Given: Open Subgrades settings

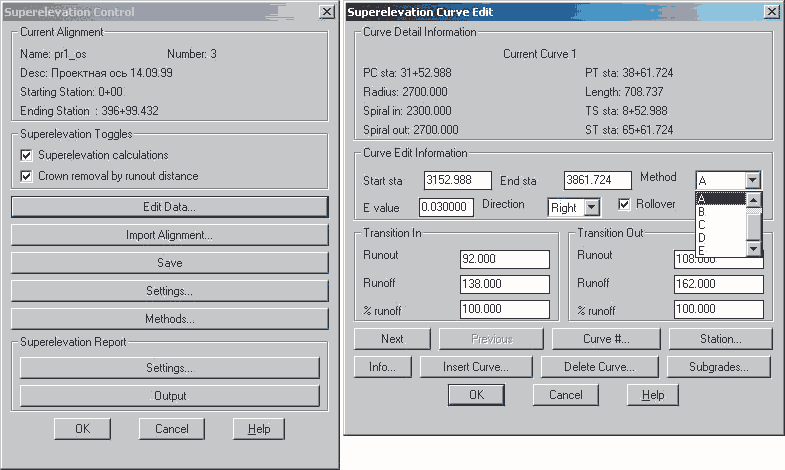Looking at the screenshot, I should click(x=718, y=367).
